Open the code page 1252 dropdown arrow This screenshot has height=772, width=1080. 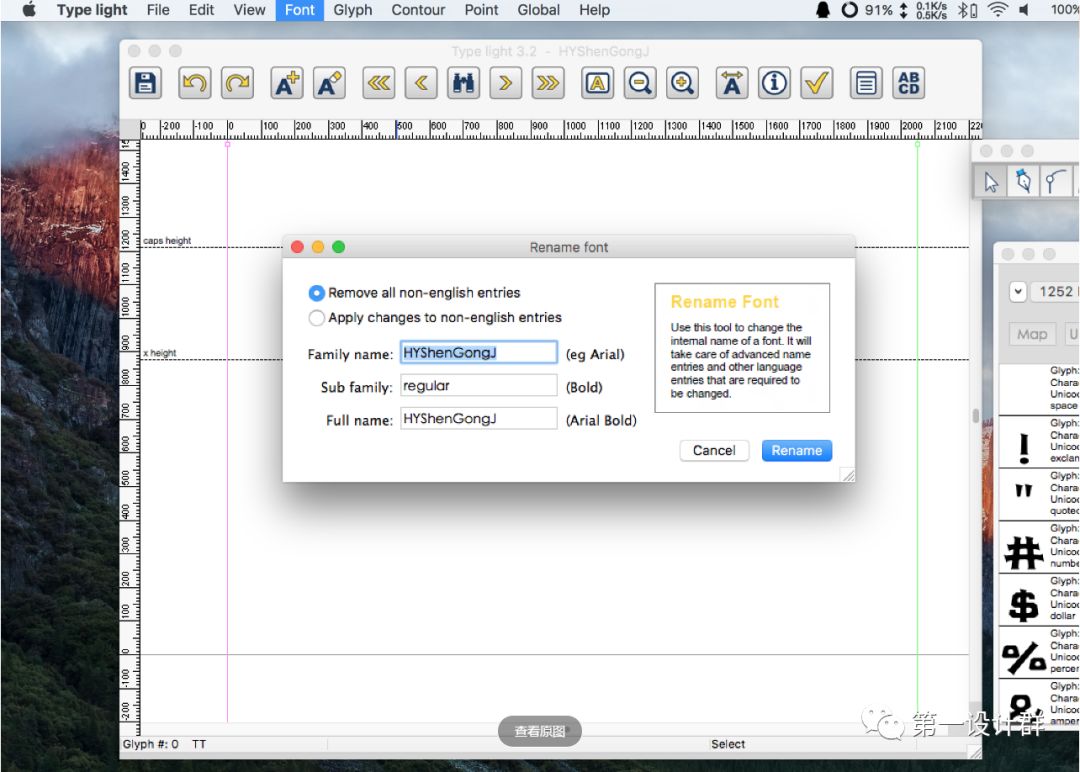tap(1018, 291)
